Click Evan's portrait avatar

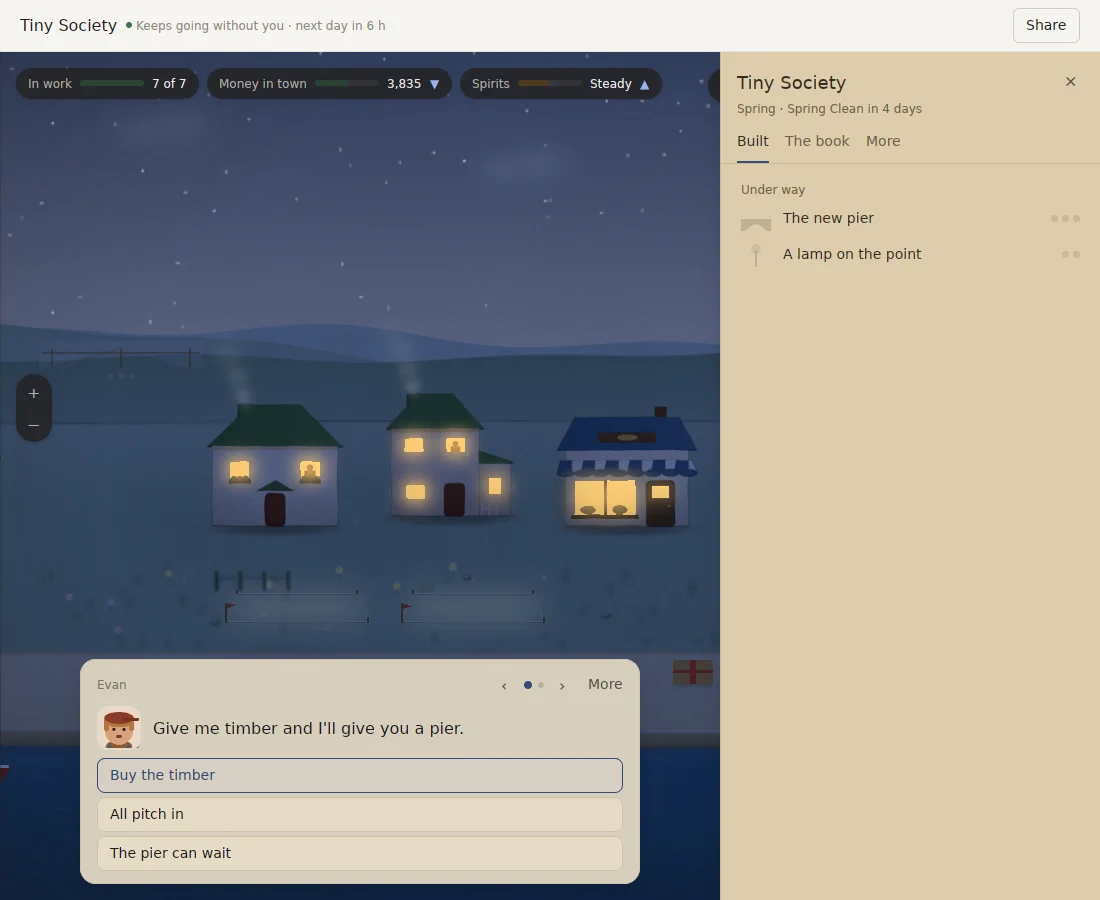pos(119,728)
